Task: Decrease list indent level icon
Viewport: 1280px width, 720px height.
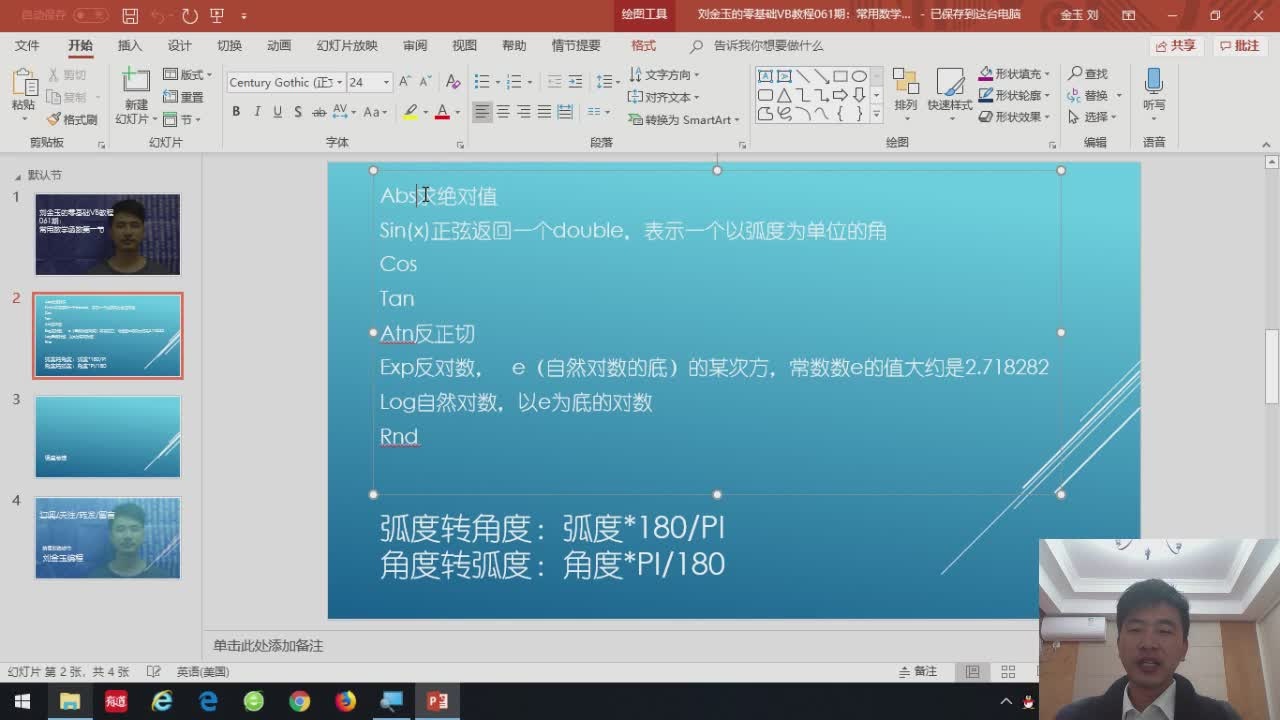Action: (554, 82)
